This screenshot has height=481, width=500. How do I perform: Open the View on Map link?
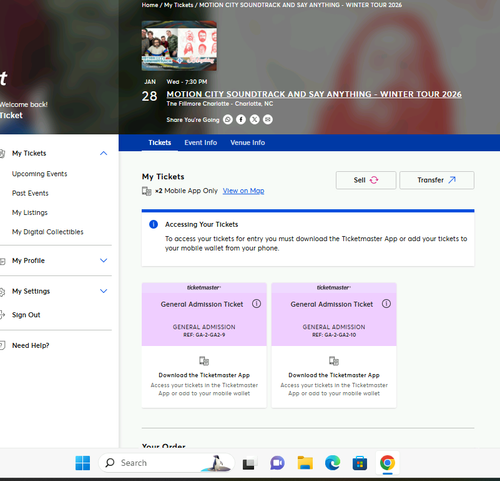pyautogui.click(x=243, y=191)
